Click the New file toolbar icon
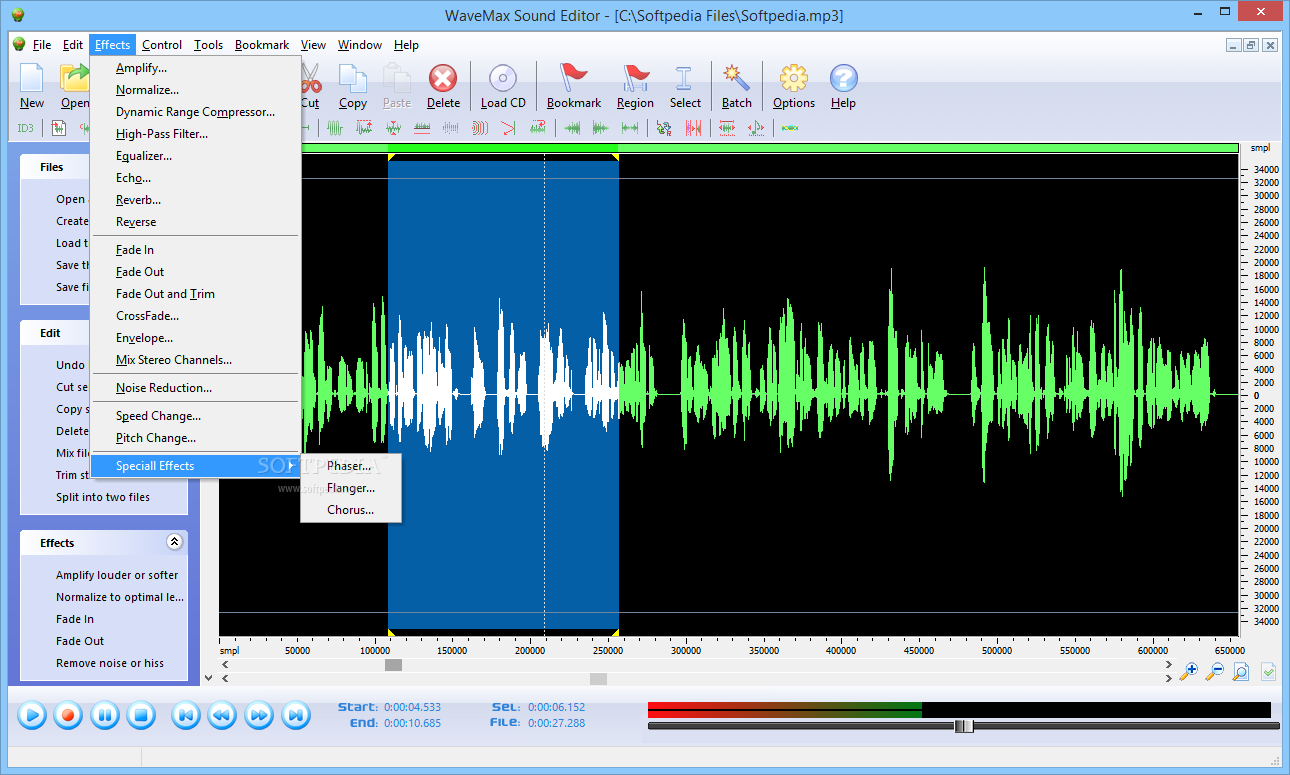The height and width of the screenshot is (775, 1290). click(32, 86)
